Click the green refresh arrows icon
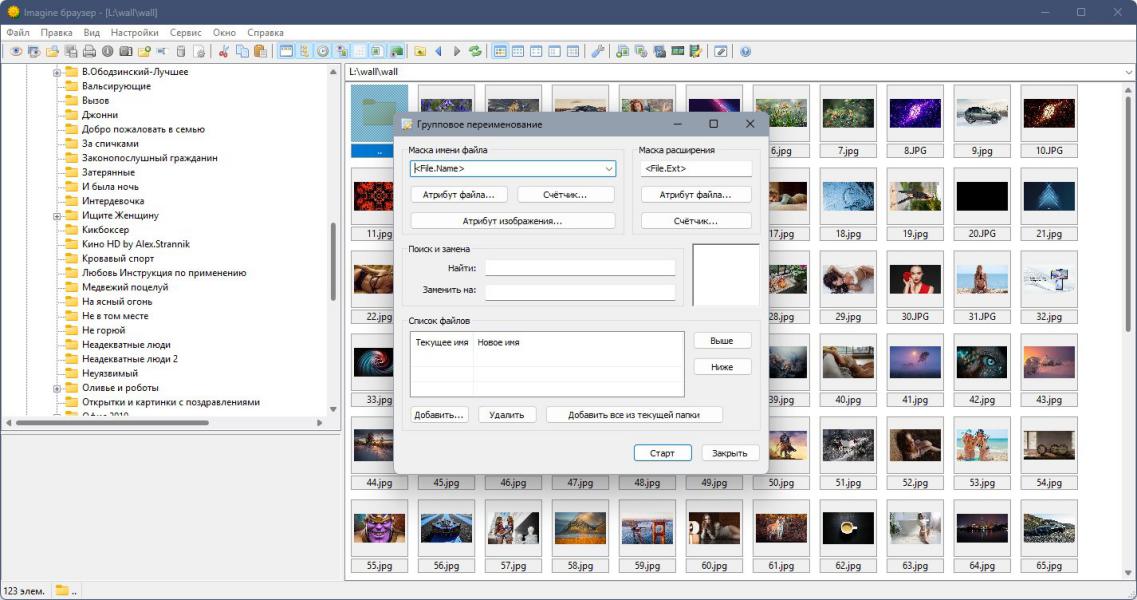The image size is (1137, 600). click(475, 51)
